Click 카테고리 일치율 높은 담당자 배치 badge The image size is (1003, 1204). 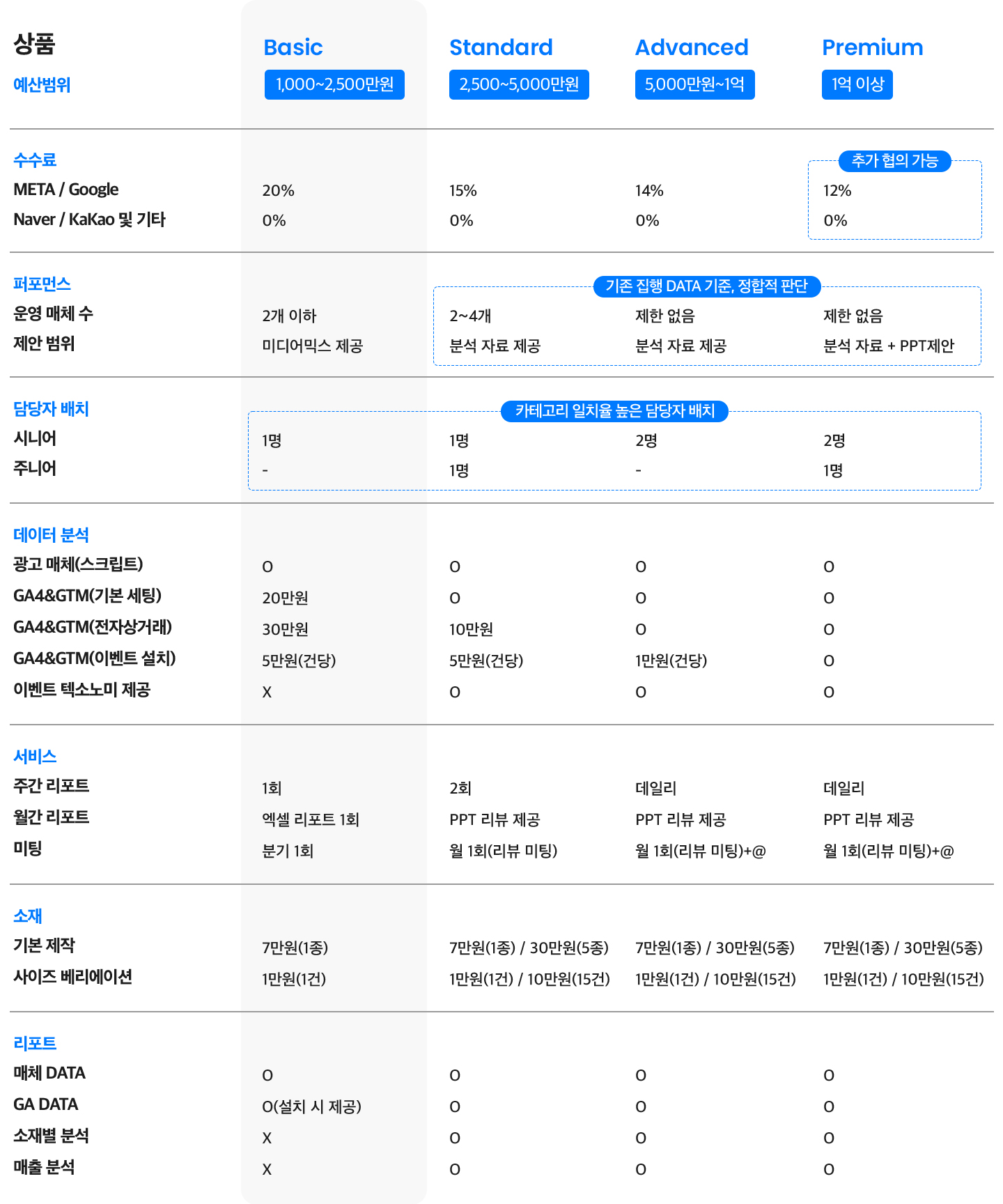click(x=614, y=411)
